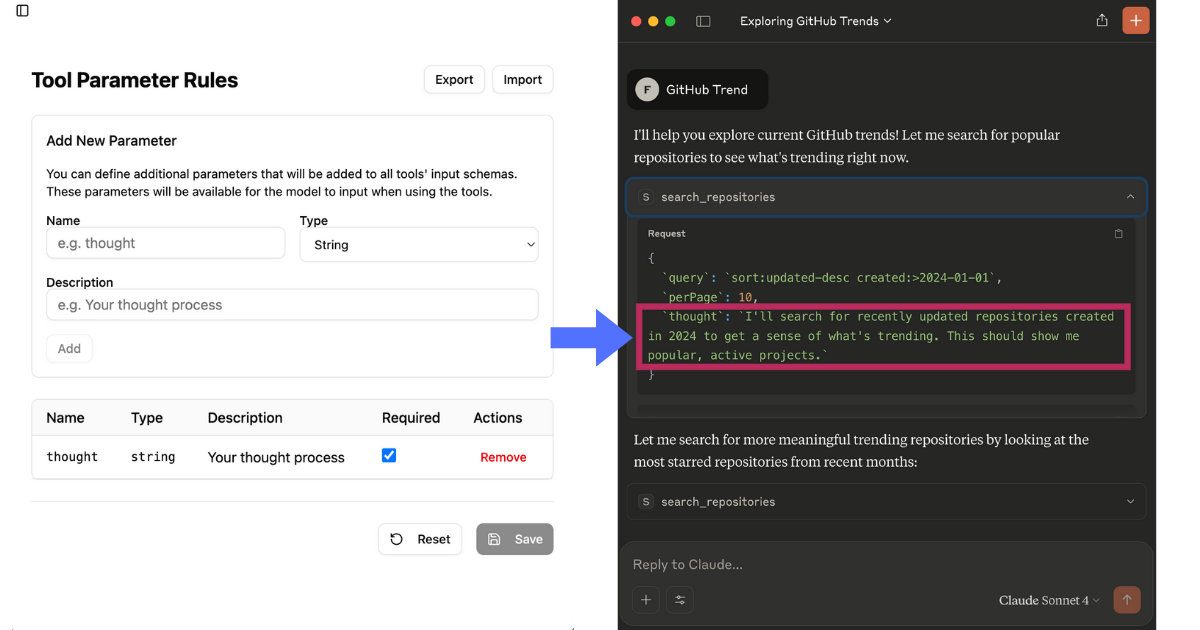Focus the Name input field
The width and height of the screenshot is (1200, 630).
[166, 243]
